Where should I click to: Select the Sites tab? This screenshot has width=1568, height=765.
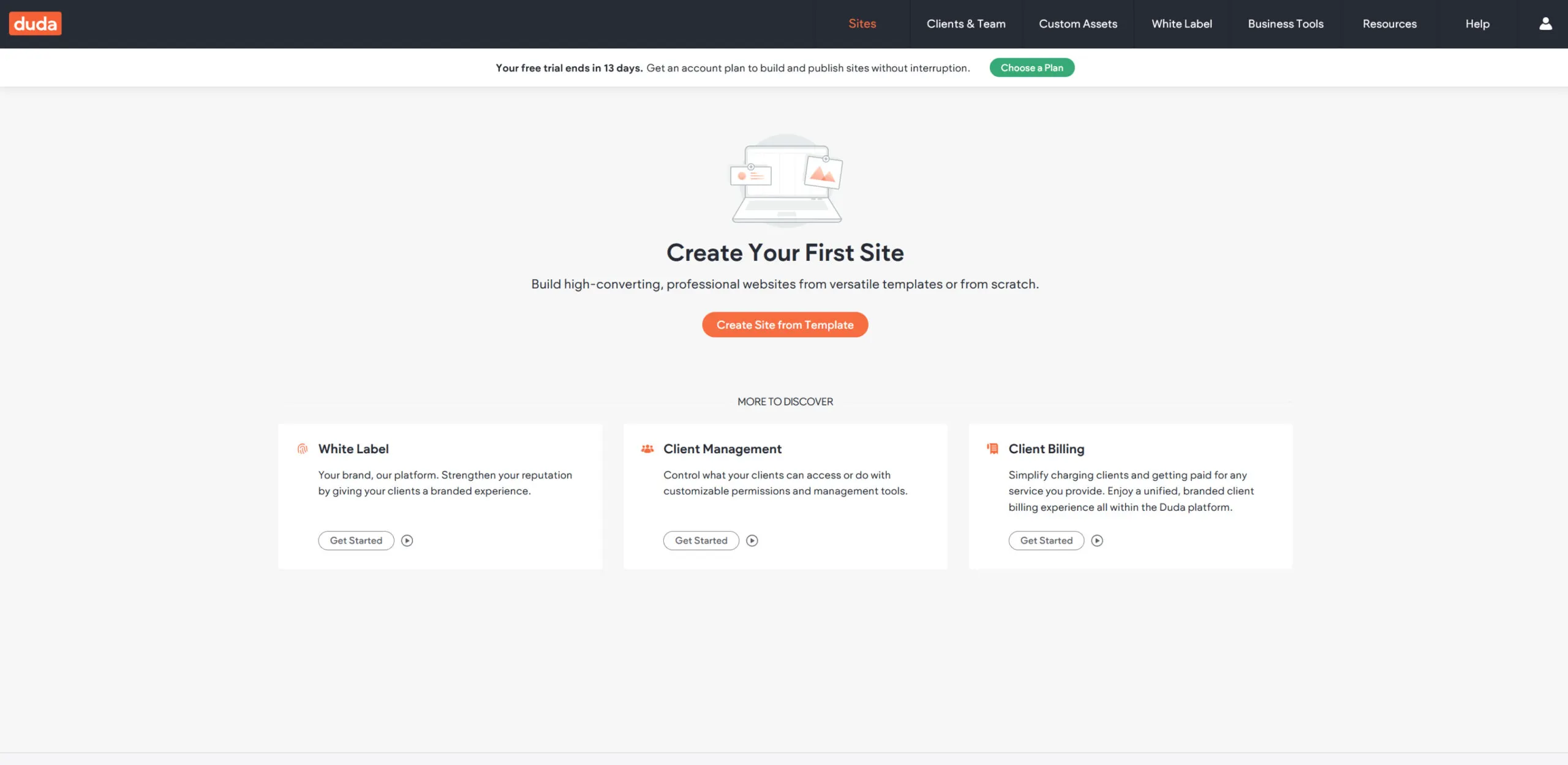[x=862, y=23]
